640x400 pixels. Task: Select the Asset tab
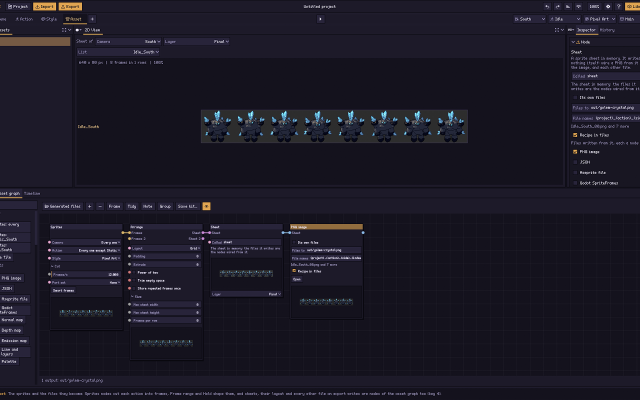73,19
